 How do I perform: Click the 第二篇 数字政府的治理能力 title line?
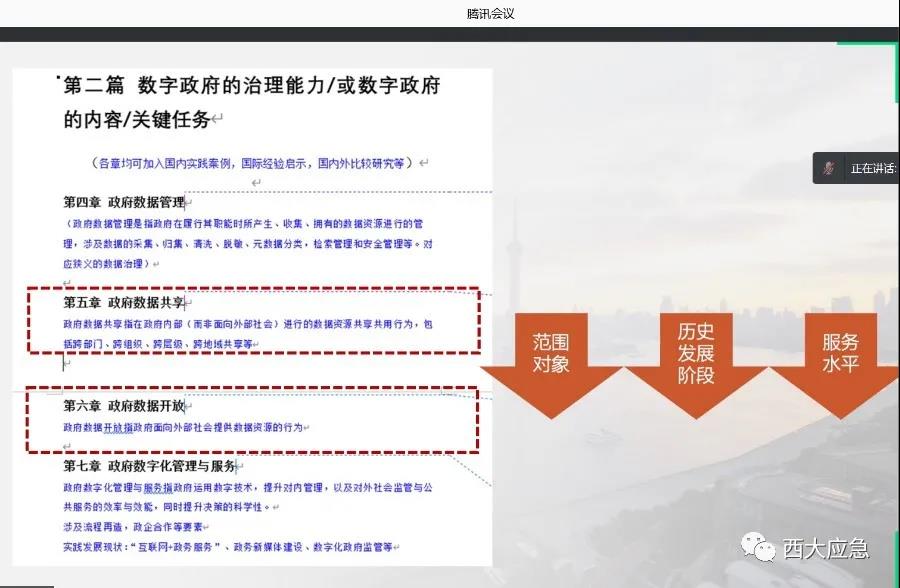252,86
